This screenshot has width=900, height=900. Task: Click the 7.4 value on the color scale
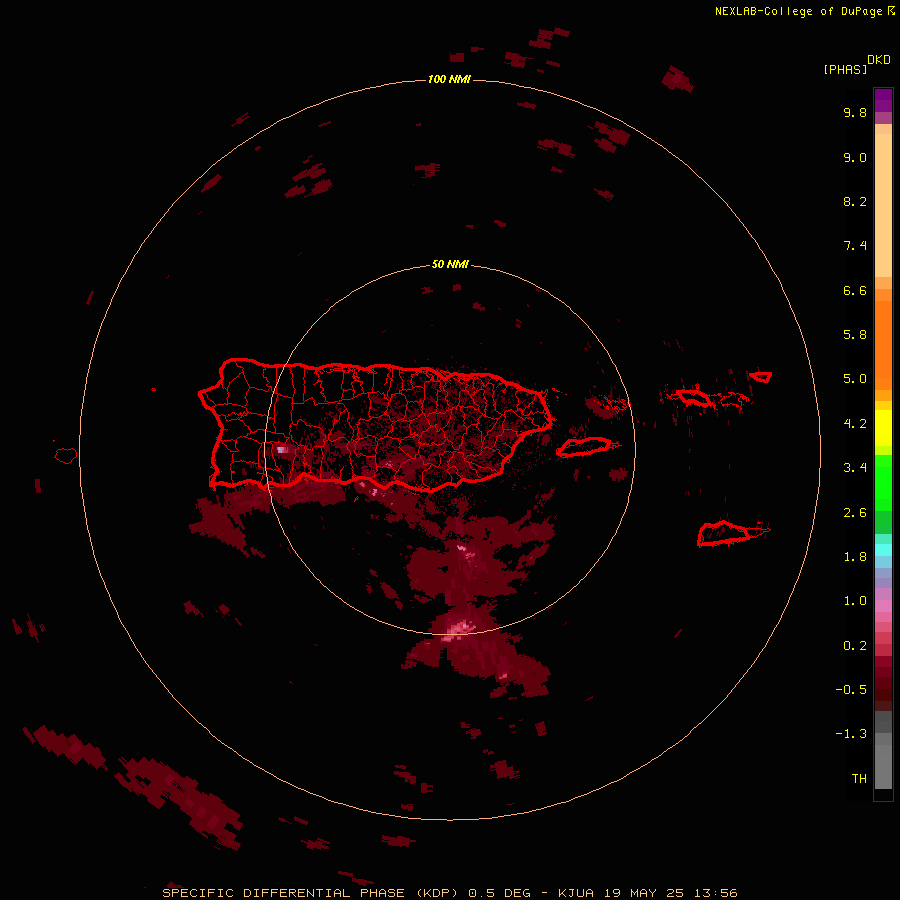(x=855, y=246)
